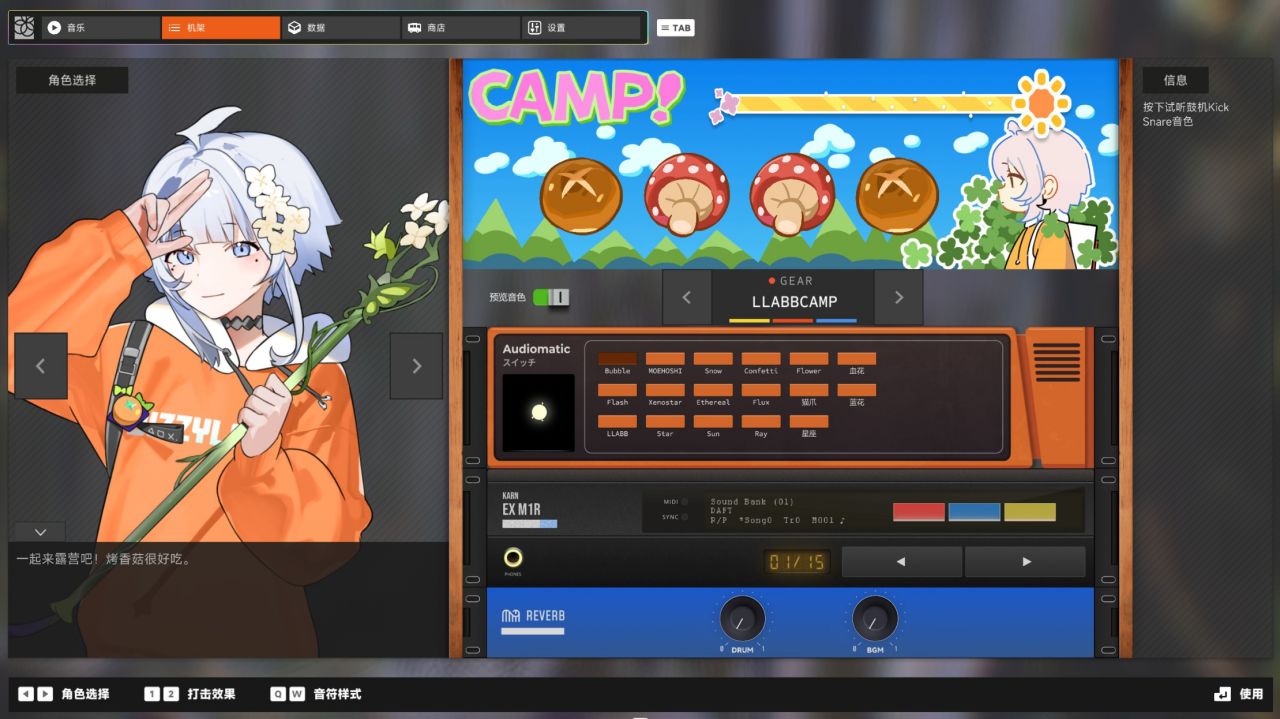
Task: Click the 信息 info panel header
Action: click(x=1176, y=80)
